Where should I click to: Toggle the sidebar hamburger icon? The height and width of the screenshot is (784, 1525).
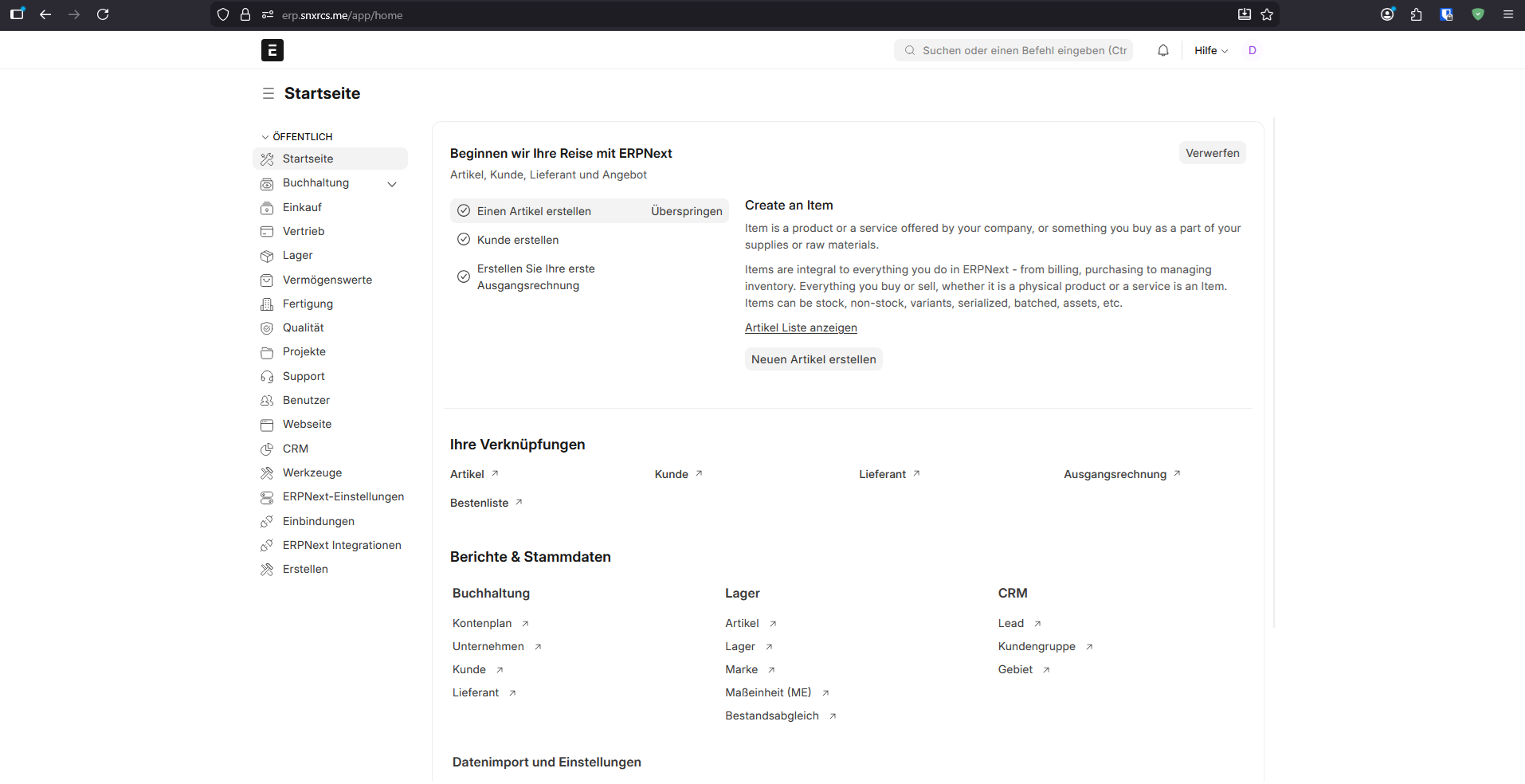coord(269,93)
